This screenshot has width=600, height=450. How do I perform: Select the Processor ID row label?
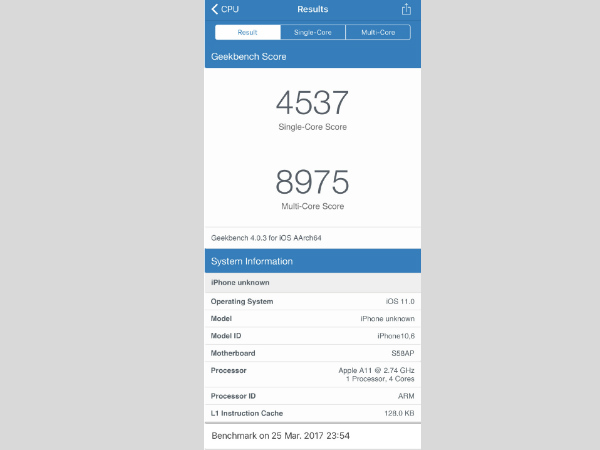tap(233, 396)
